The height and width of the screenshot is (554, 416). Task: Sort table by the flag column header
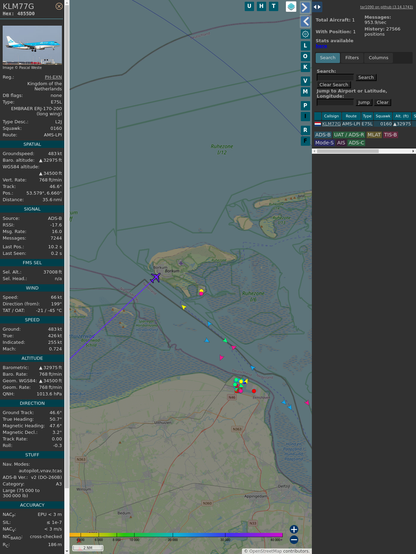pos(318,116)
